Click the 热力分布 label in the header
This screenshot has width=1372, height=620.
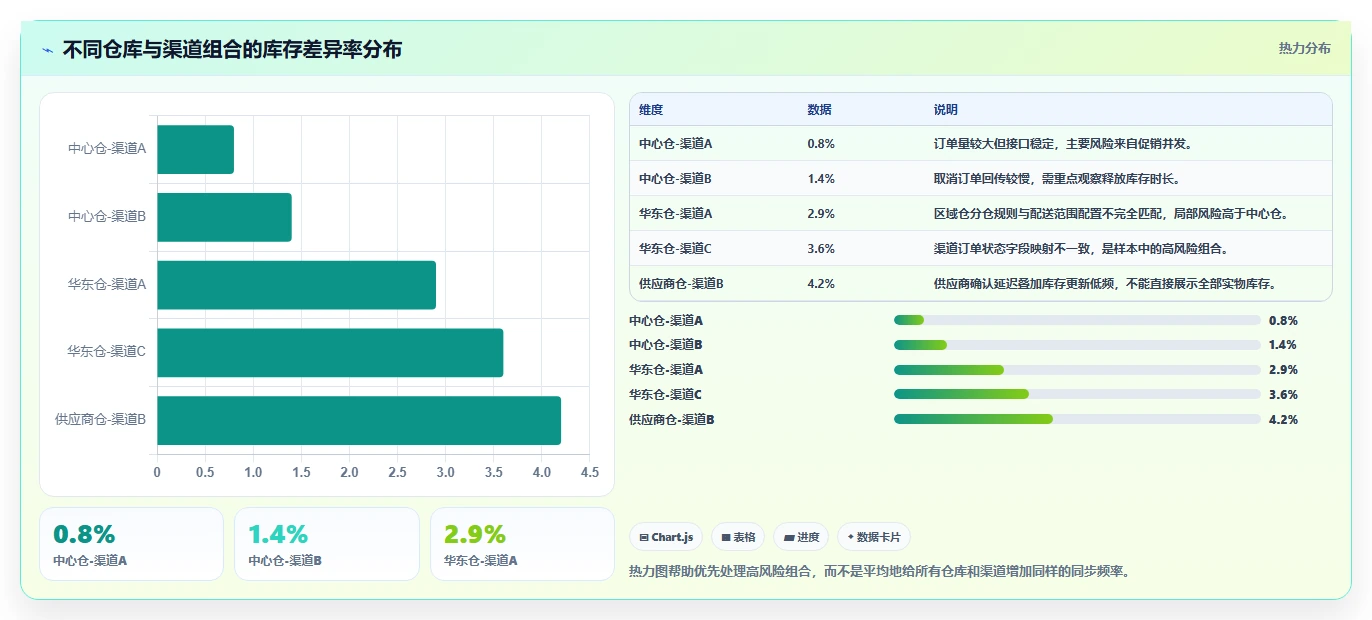(1304, 49)
